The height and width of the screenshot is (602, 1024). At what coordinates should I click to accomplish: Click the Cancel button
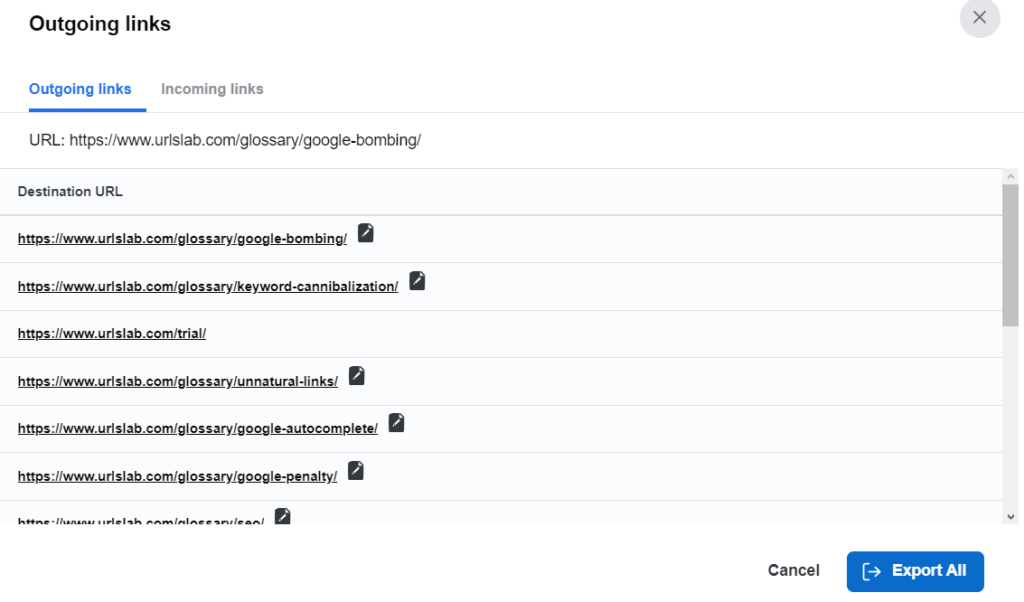[x=793, y=570]
